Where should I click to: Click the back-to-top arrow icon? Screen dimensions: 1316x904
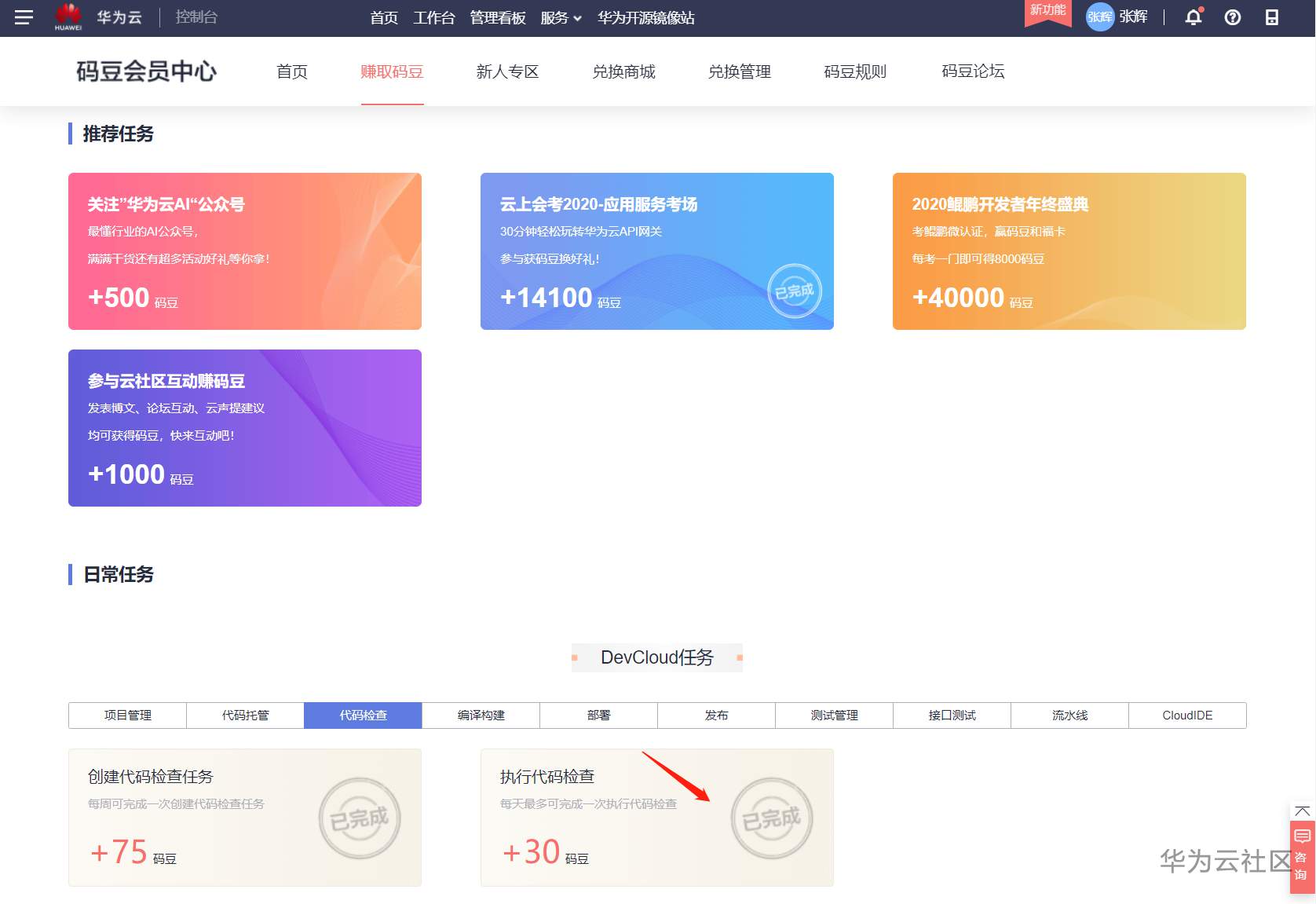tap(1302, 811)
